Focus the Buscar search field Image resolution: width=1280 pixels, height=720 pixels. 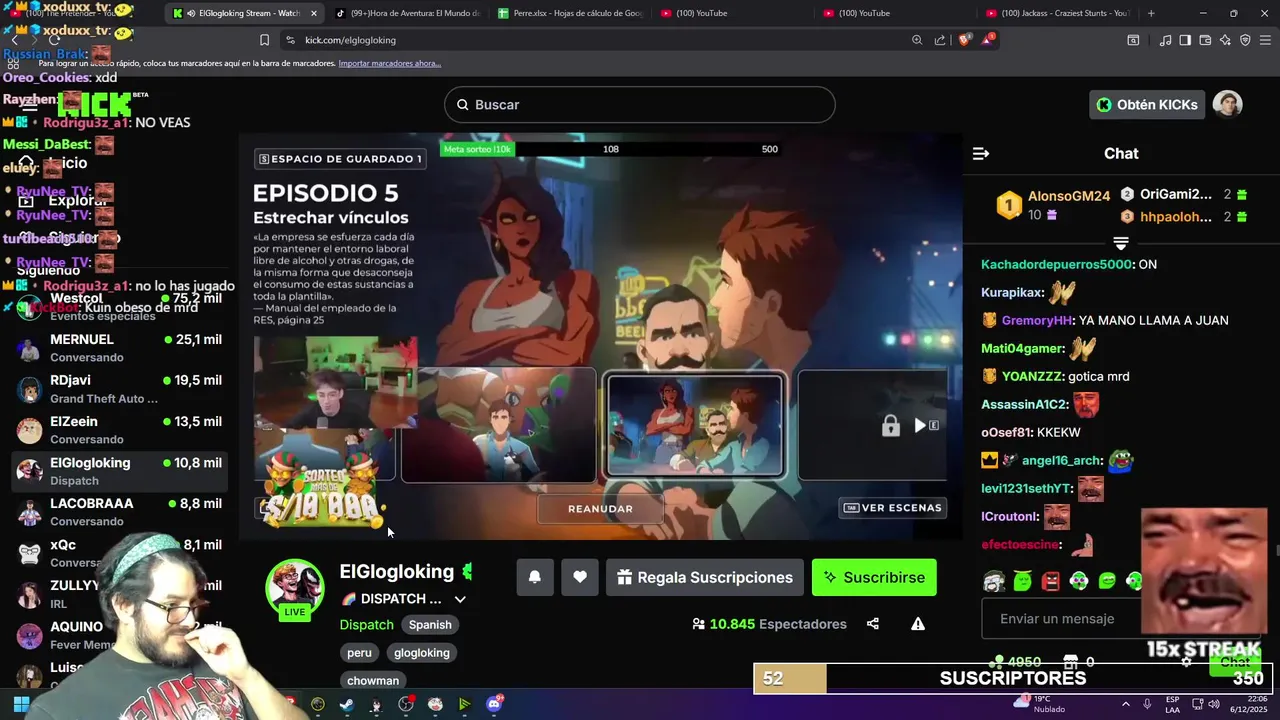click(640, 105)
